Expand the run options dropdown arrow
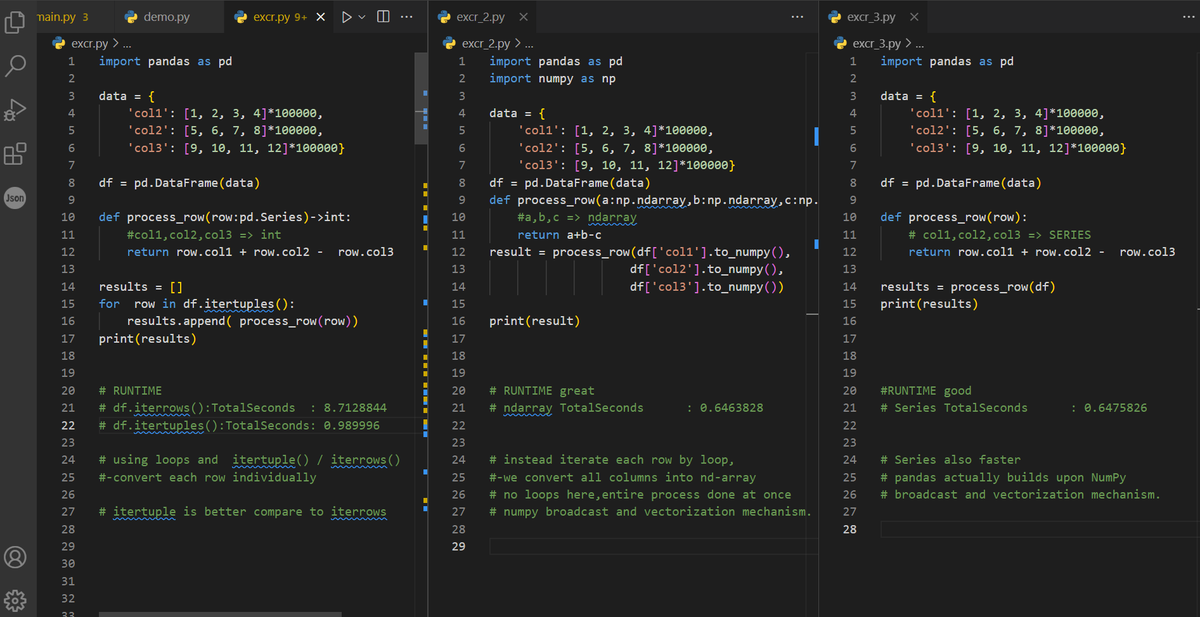This screenshot has width=1200, height=617. point(363,17)
